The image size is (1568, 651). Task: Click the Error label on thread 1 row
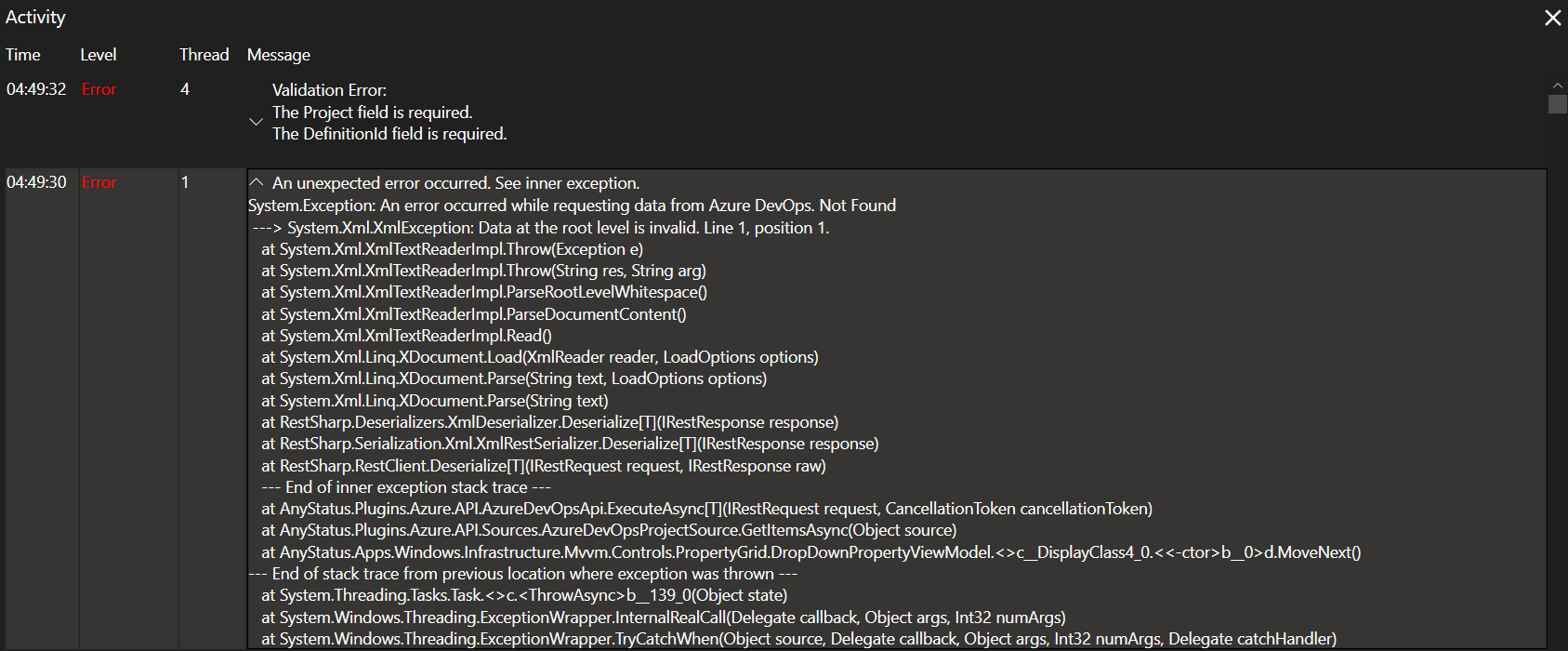pyautogui.click(x=99, y=181)
